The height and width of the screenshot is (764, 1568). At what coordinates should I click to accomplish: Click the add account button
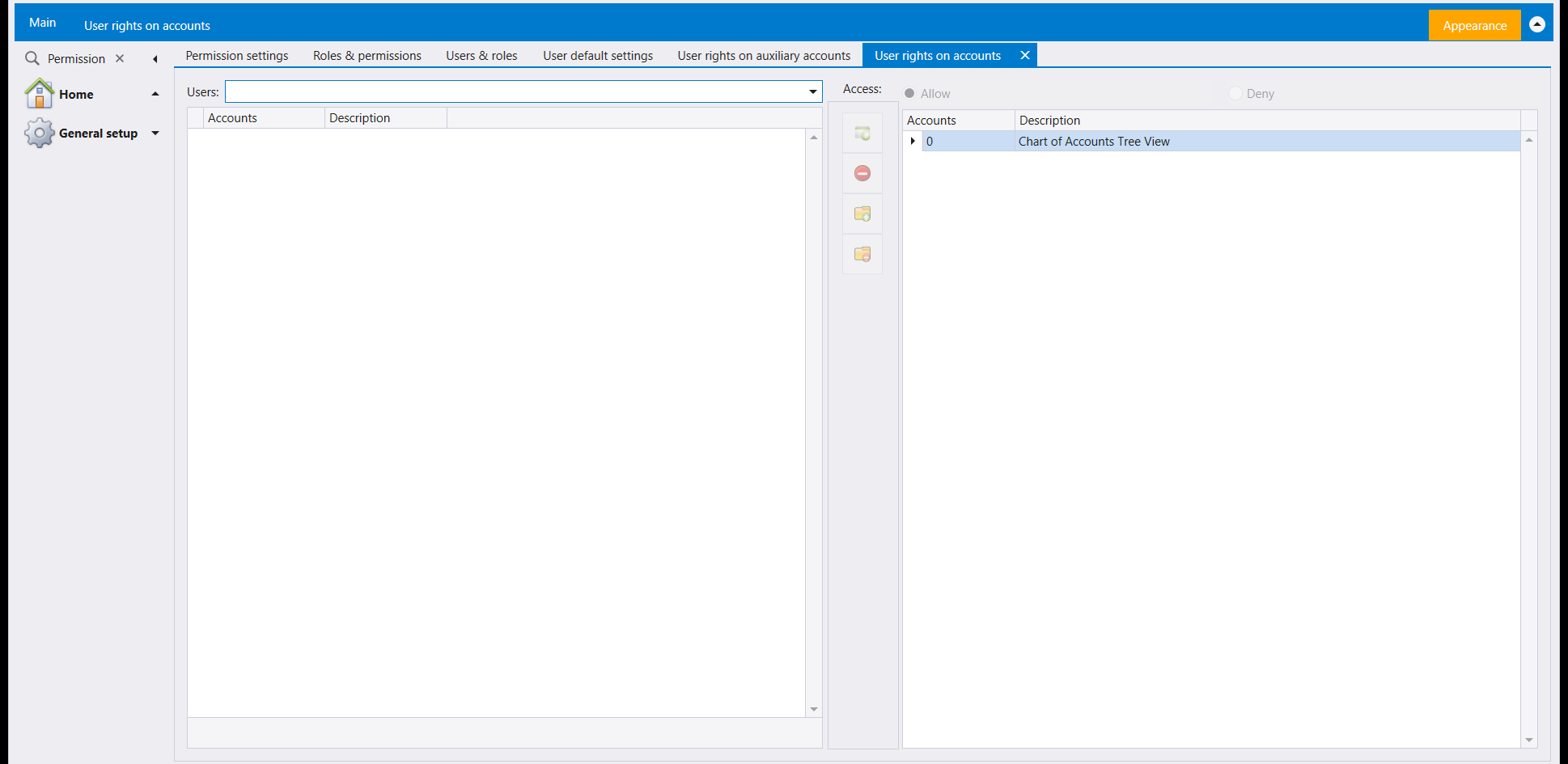point(862,134)
